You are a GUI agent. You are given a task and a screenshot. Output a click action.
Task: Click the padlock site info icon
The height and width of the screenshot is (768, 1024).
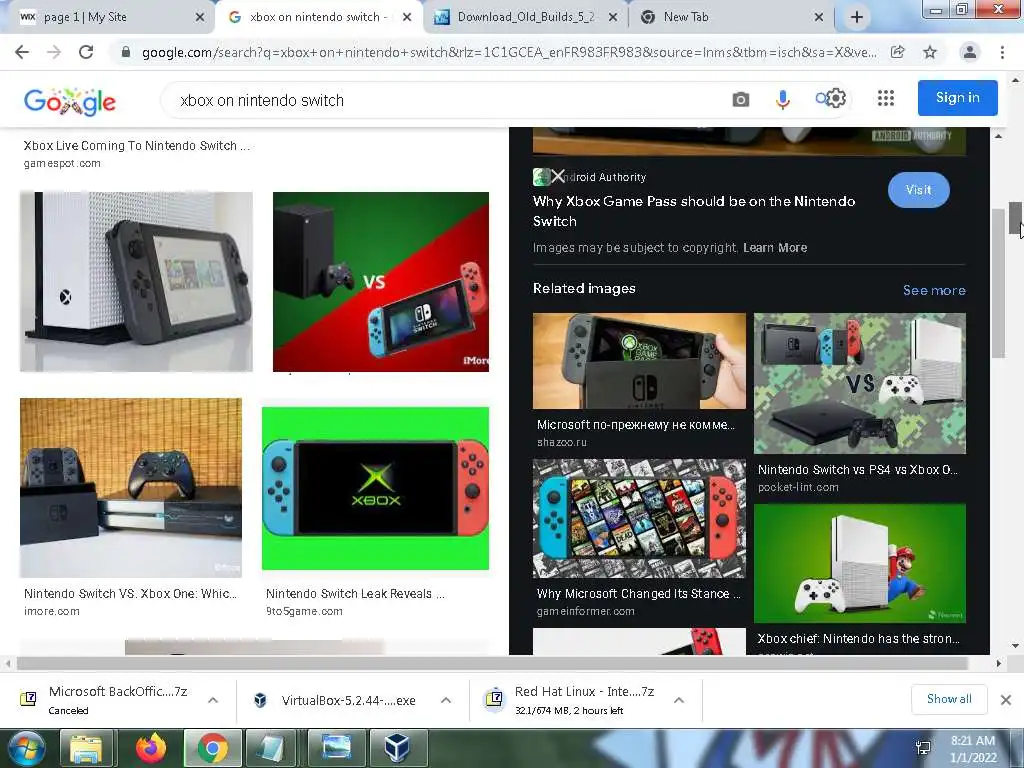click(x=126, y=52)
